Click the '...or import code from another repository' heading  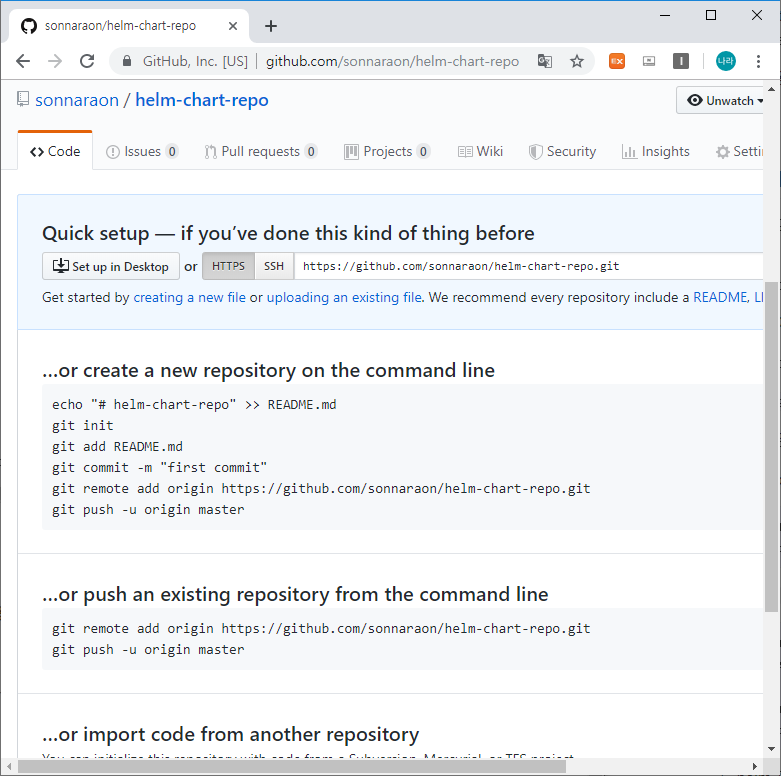click(x=231, y=734)
